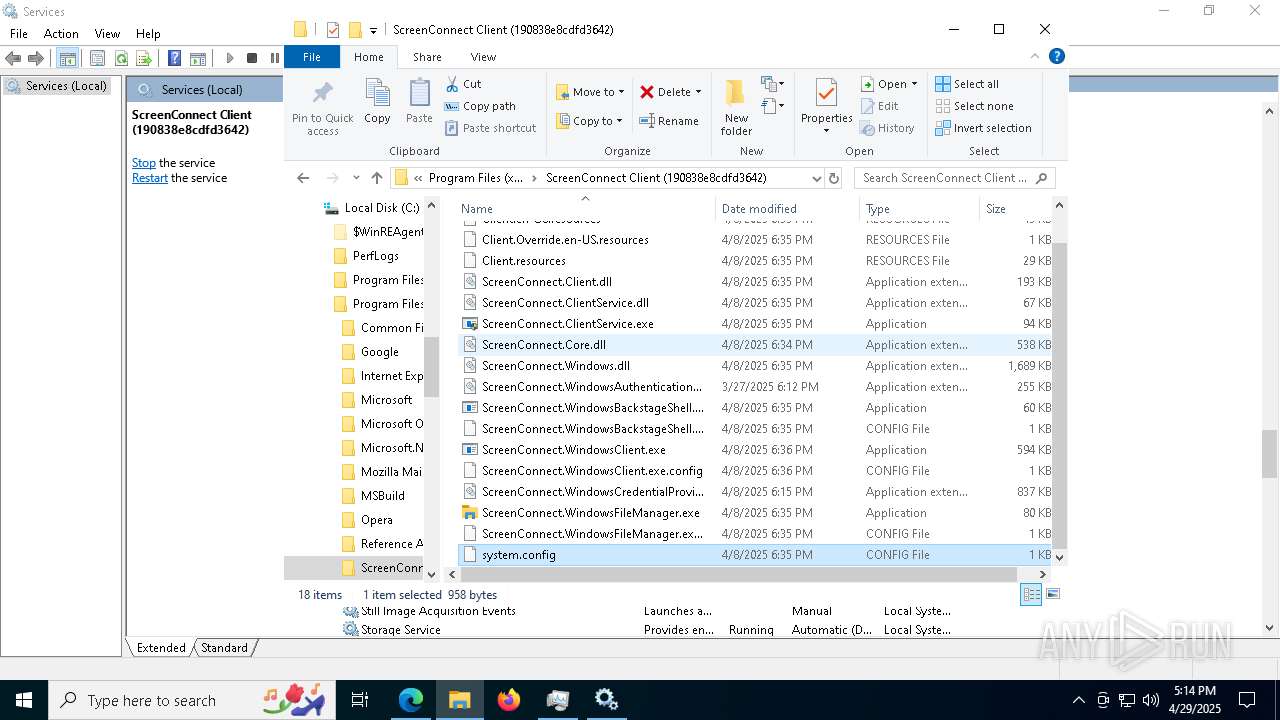Click the Edit ribbon button
Screen dimensions: 1280x720
(879, 106)
